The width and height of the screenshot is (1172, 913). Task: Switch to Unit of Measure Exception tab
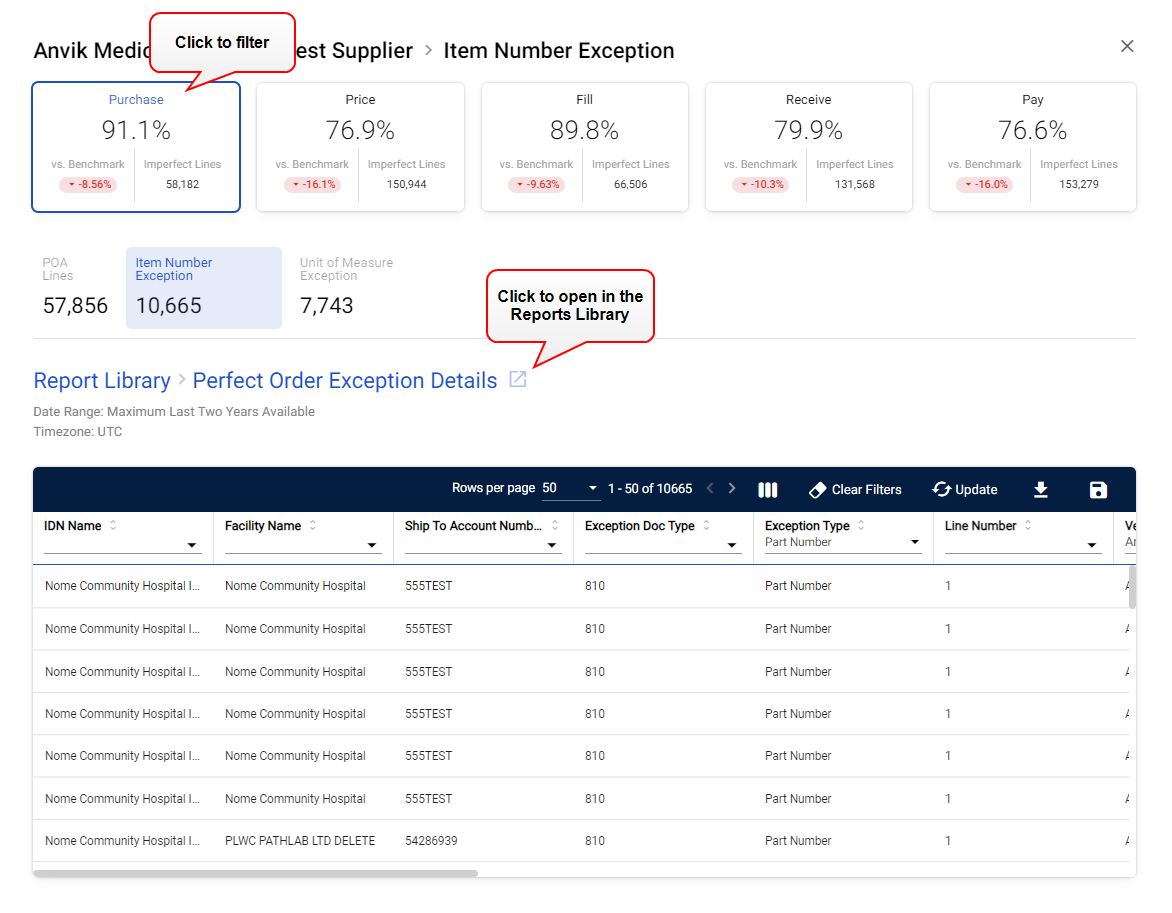click(x=346, y=288)
